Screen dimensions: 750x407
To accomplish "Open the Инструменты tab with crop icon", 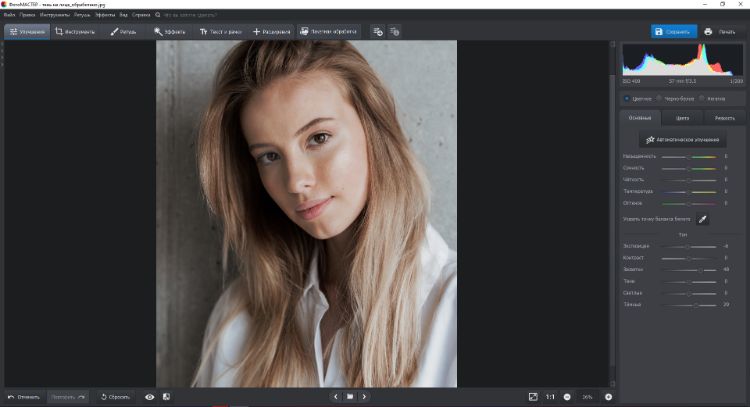I will 75,32.
